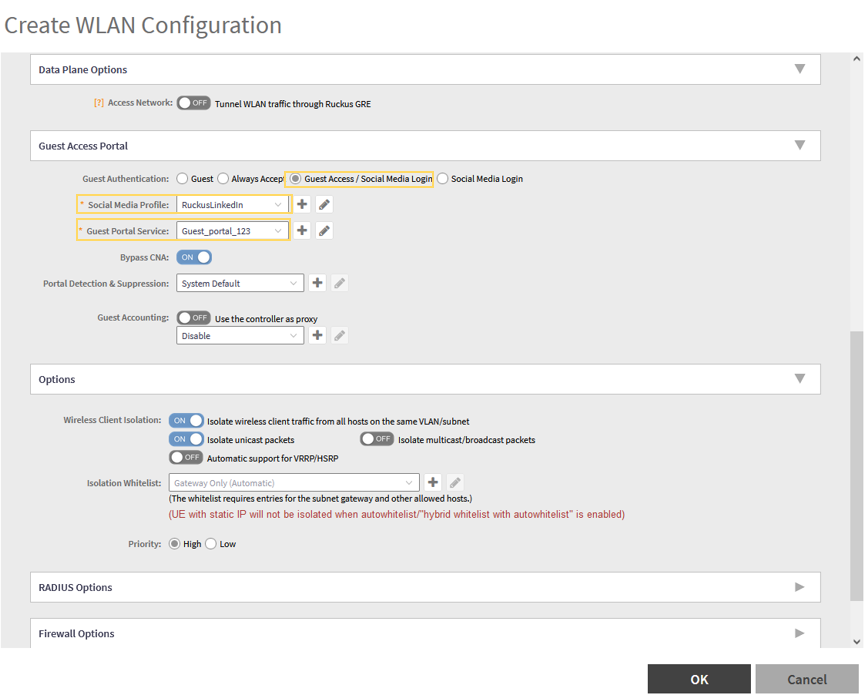Viewport: 867px width, 700px height.
Task: Open Guest Portal Service dropdown
Action: point(232,231)
